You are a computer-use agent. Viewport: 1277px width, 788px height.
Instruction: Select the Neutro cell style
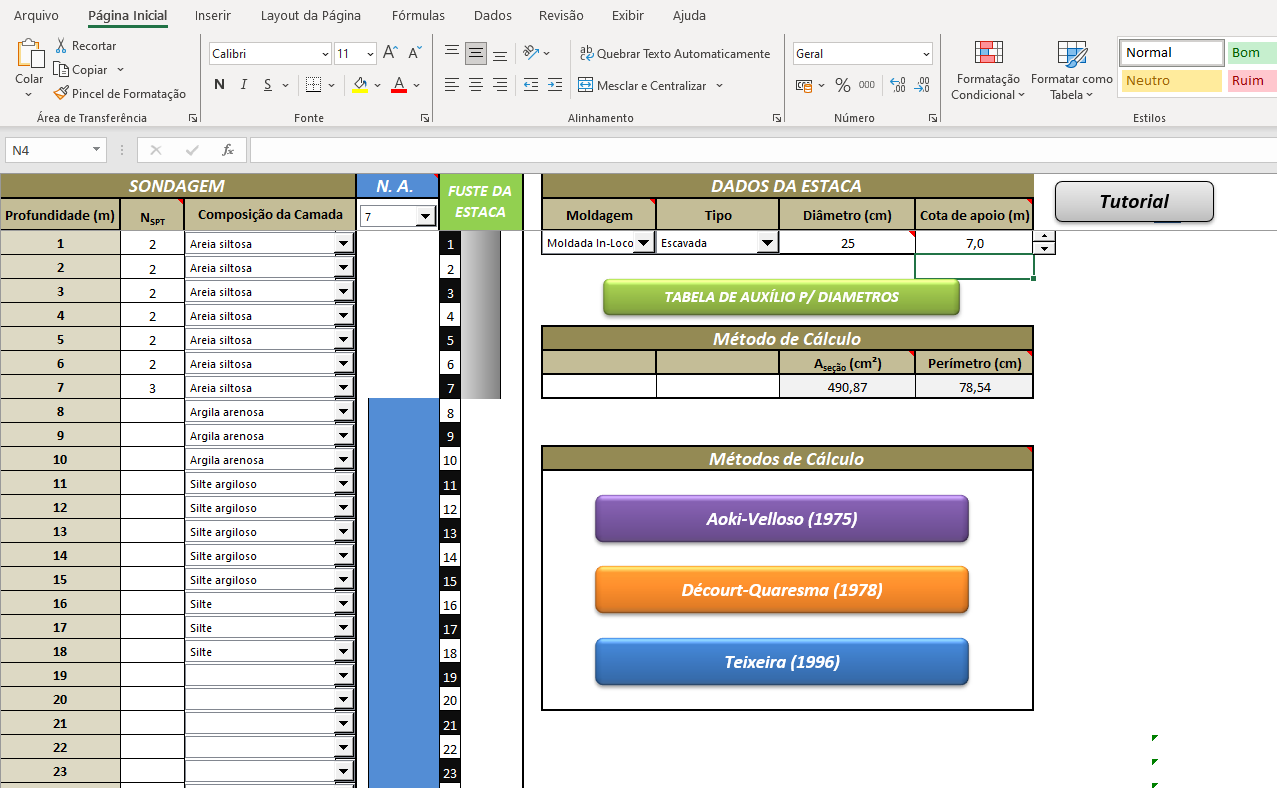tap(1172, 81)
